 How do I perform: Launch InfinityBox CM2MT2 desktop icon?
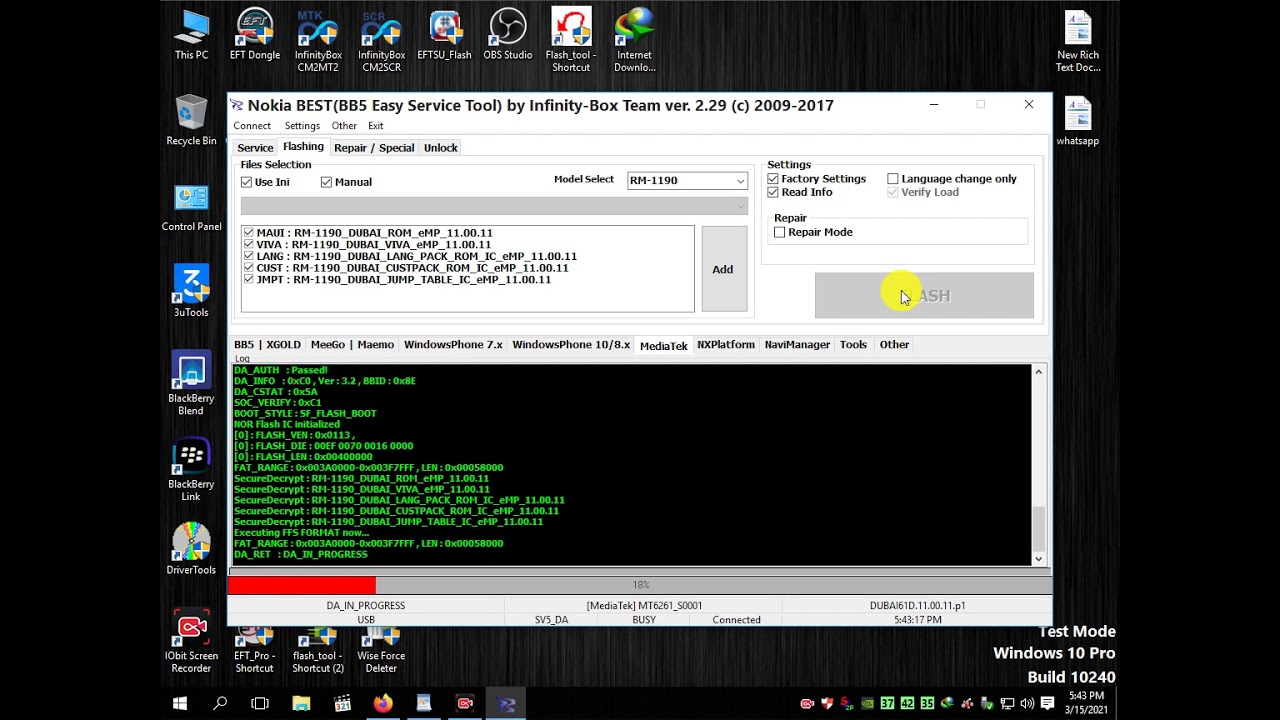click(x=318, y=41)
